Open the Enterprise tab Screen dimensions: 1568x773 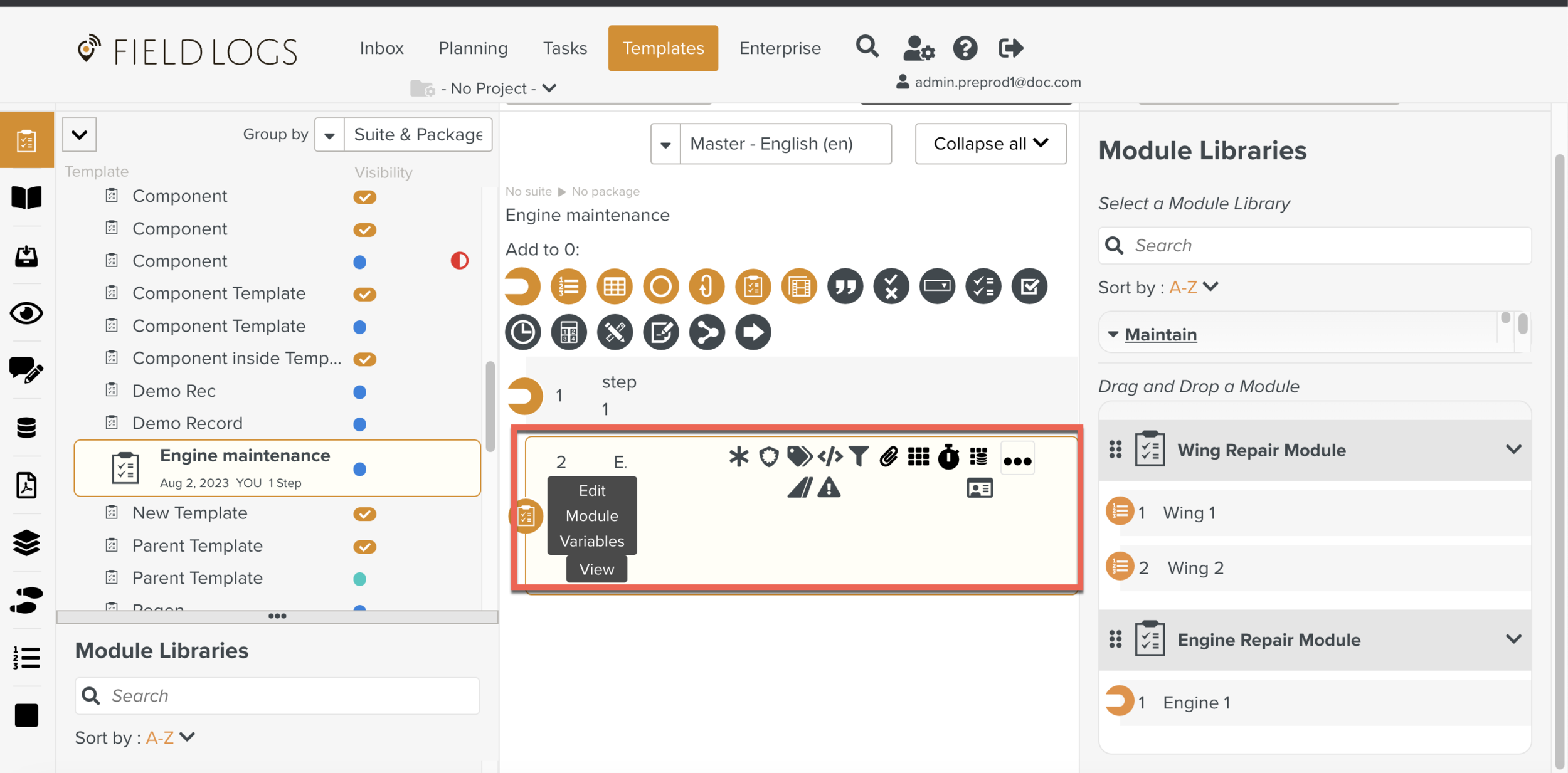coord(780,48)
